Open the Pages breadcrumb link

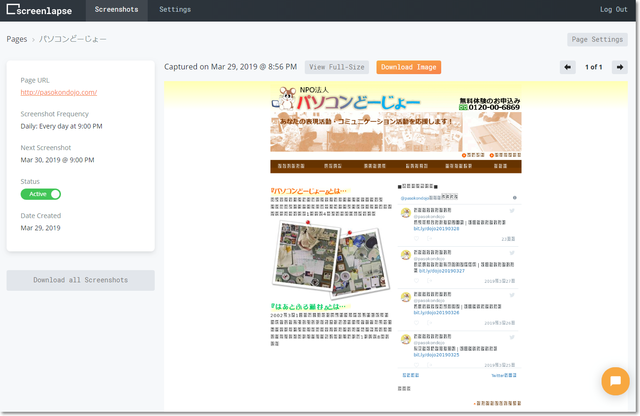point(17,40)
